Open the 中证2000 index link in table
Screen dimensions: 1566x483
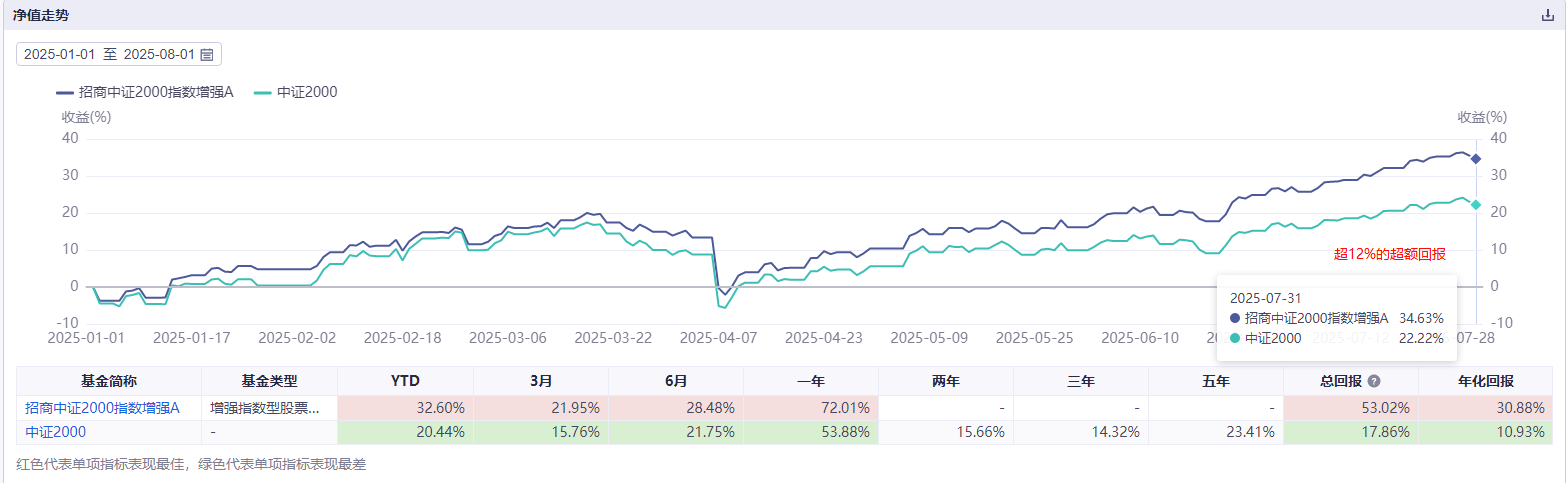coord(56,432)
